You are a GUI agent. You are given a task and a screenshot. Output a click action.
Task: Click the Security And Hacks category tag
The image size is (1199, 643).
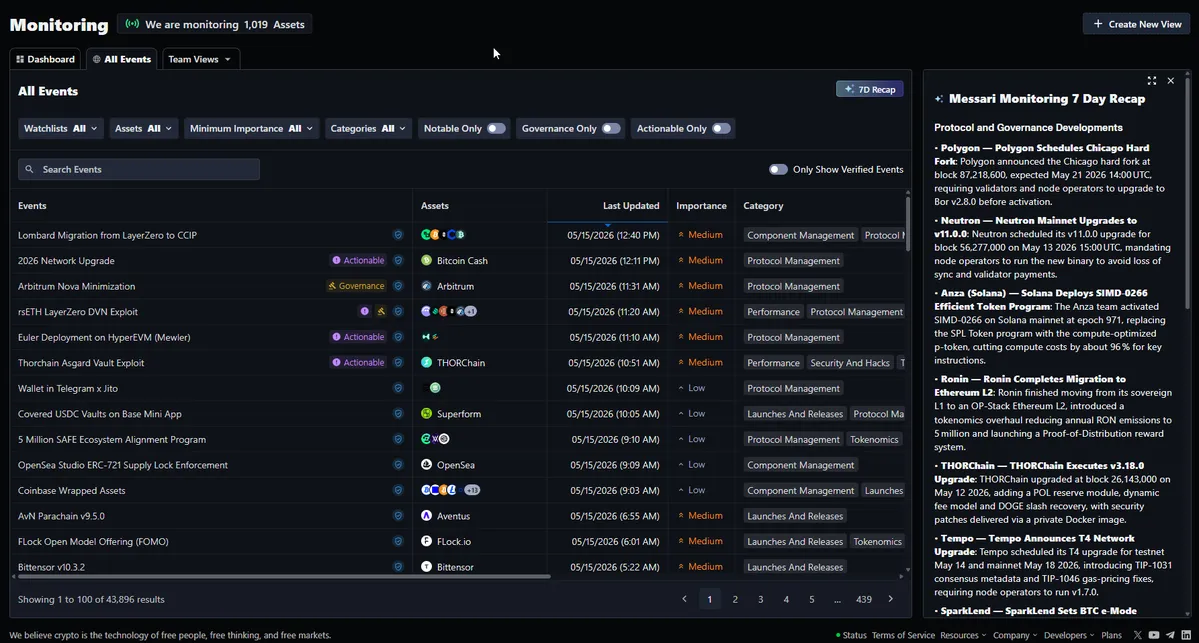[x=850, y=362]
